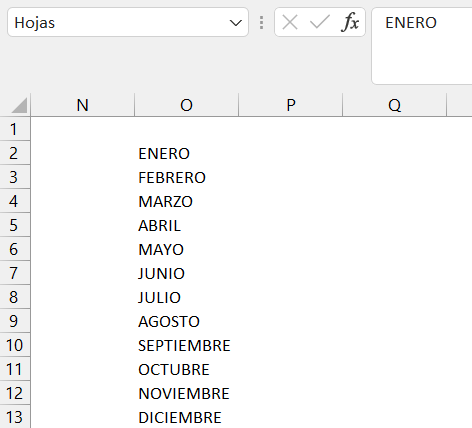The height and width of the screenshot is (428, 472).
Task: Expand the Name Box dropdown arrow
Action: [x=236, y=23]
